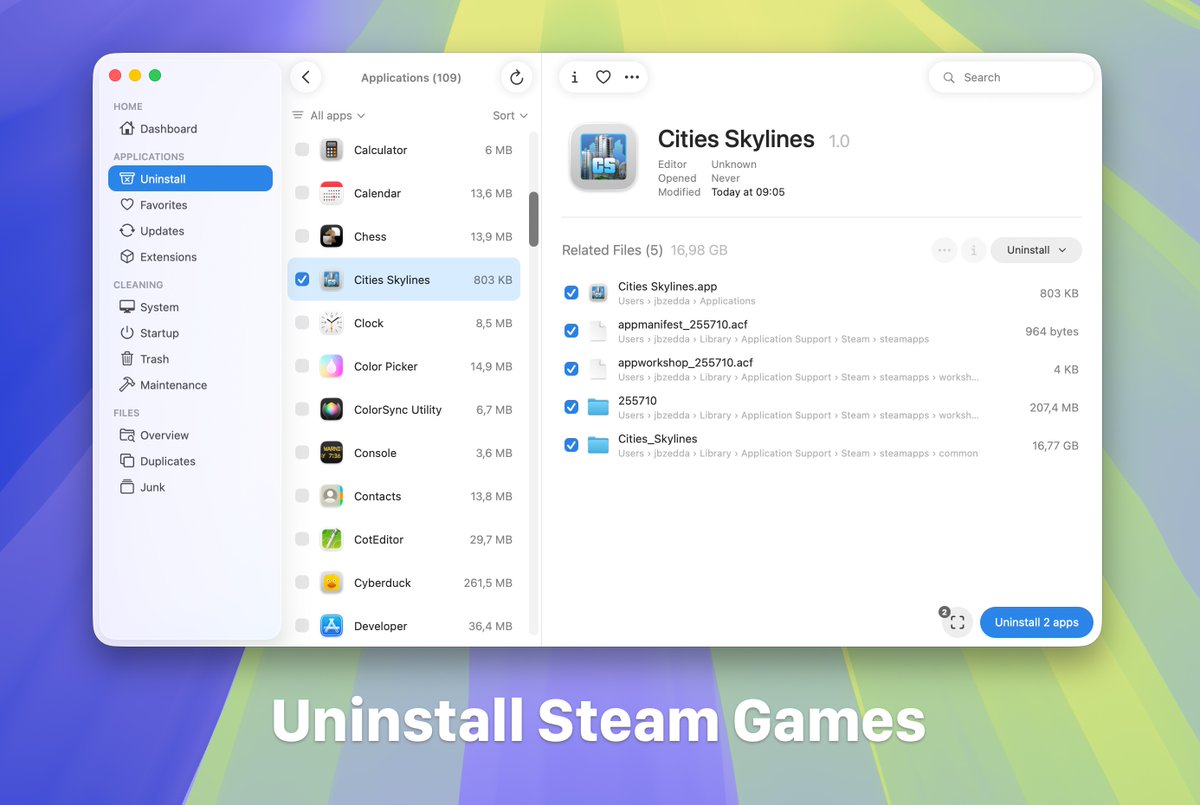Go back with the chevron arrow button
The image size is (1200, 805).
[306, 77]
